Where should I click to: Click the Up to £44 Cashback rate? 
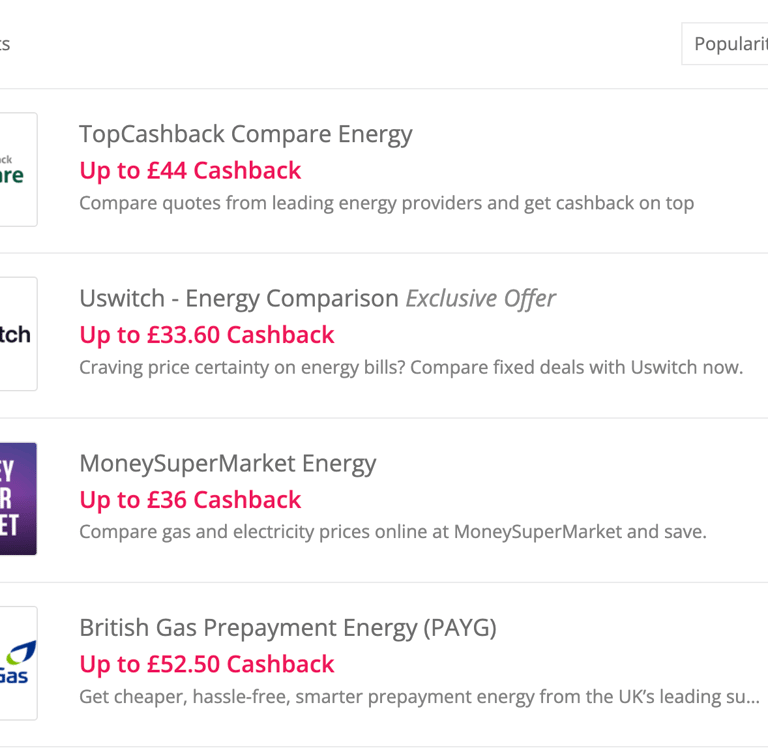pyautogui.click(x=190, y=170)
